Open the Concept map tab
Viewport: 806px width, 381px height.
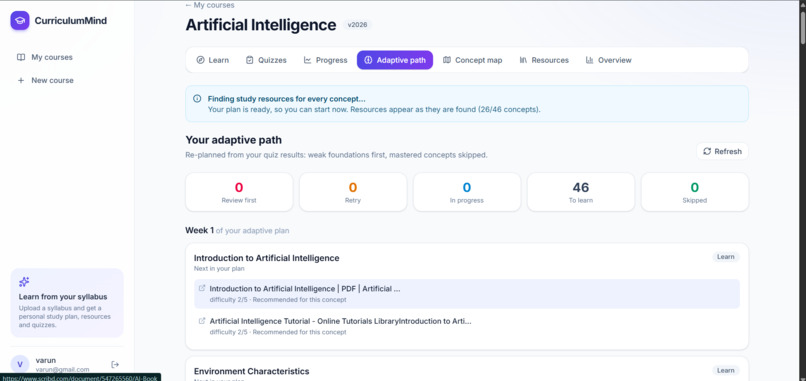[472, 60]
